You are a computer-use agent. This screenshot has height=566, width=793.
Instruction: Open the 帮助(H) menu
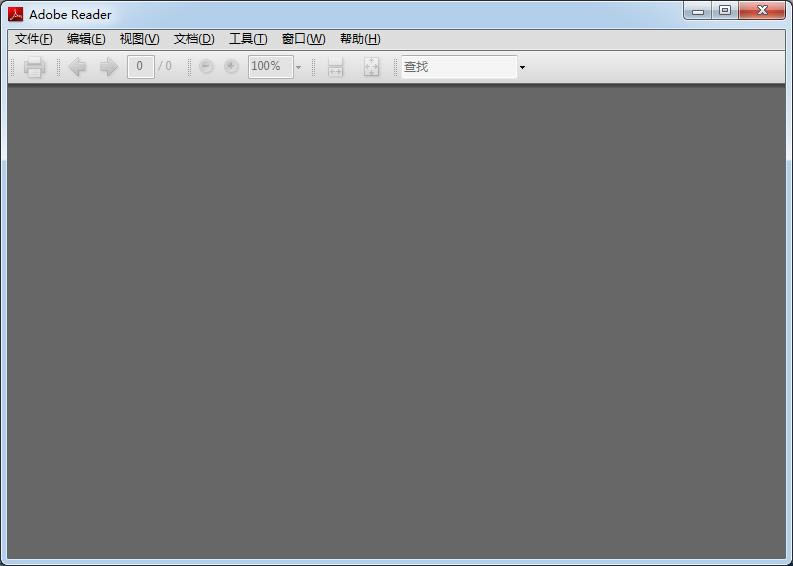[360, 39]
